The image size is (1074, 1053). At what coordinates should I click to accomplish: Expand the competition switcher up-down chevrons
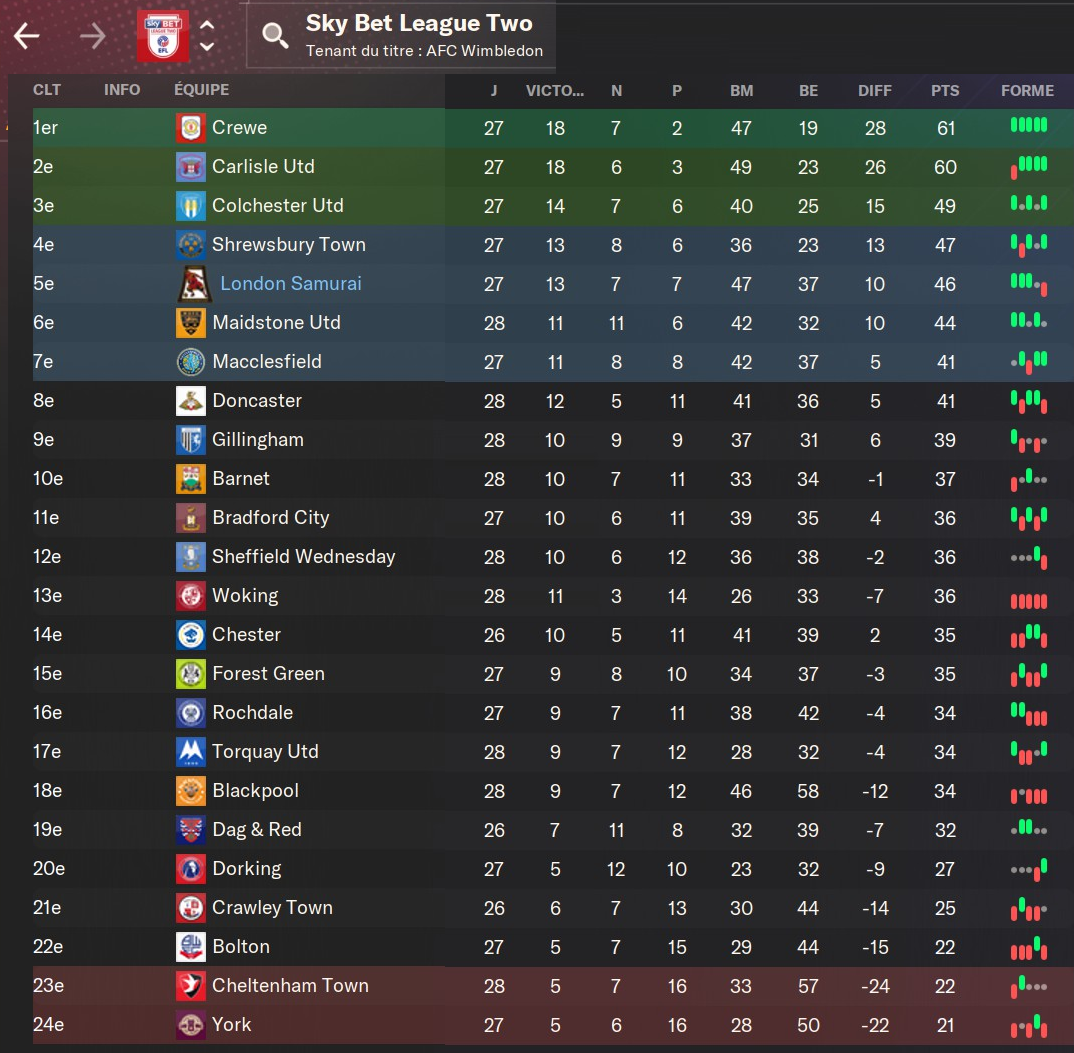[x=207, y=37]
